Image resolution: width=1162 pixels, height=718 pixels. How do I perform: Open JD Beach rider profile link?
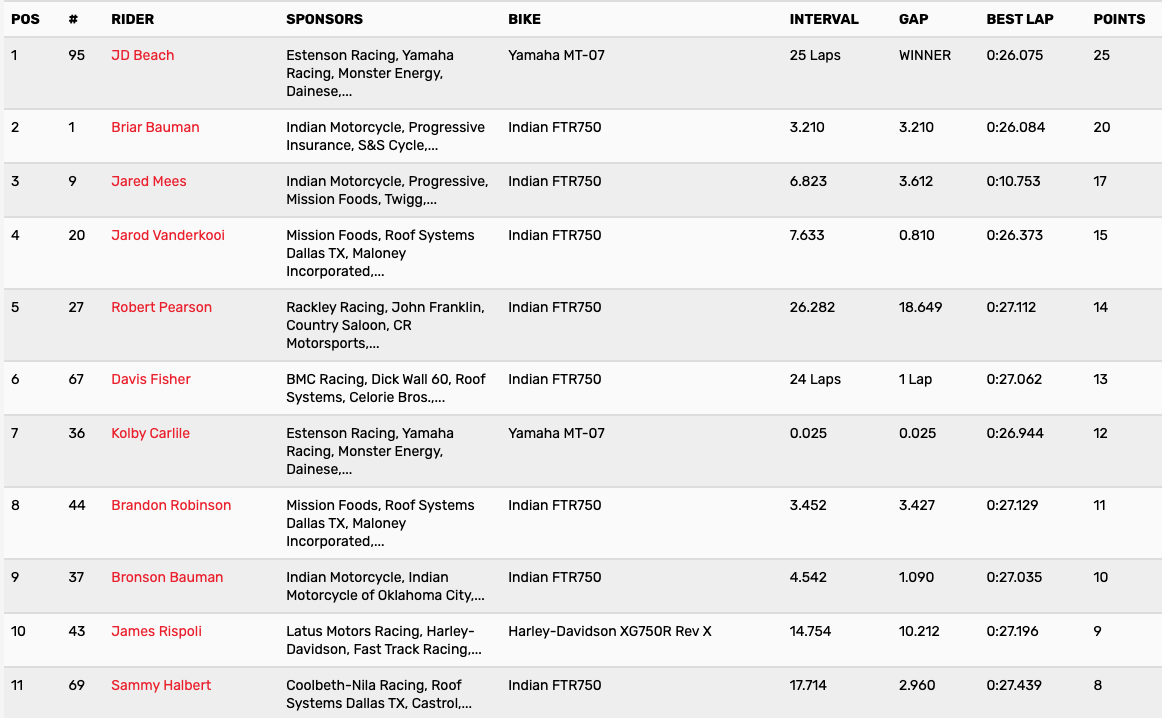pos(142,55)
